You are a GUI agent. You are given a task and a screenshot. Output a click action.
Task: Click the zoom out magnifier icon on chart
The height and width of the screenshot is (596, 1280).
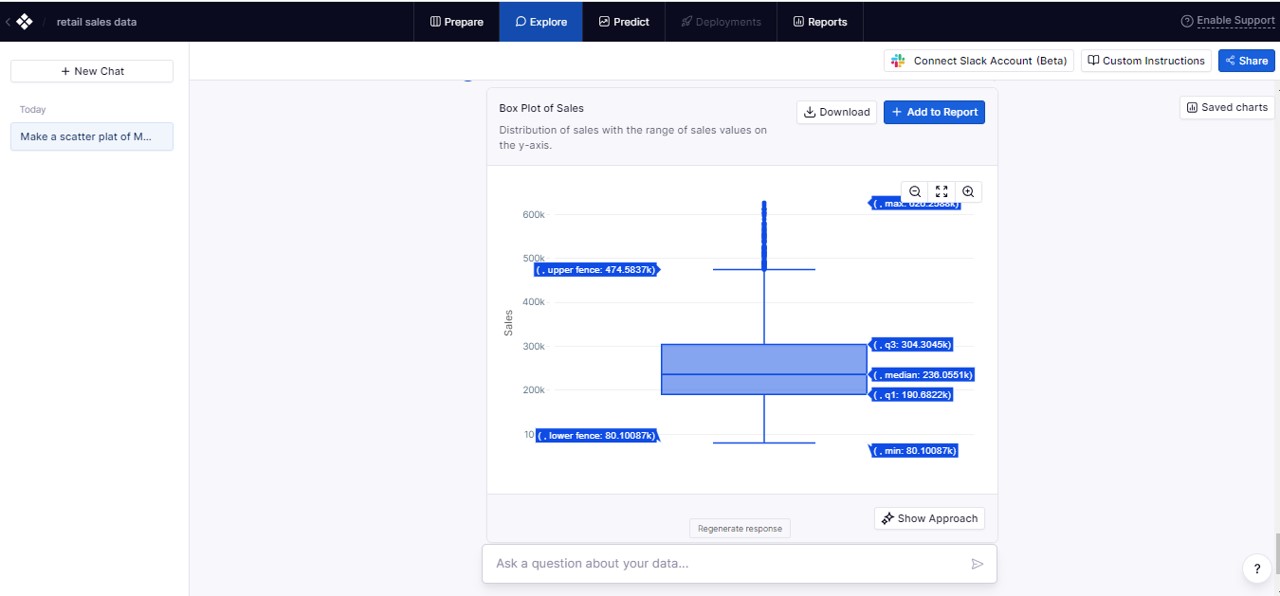(915, 192)
